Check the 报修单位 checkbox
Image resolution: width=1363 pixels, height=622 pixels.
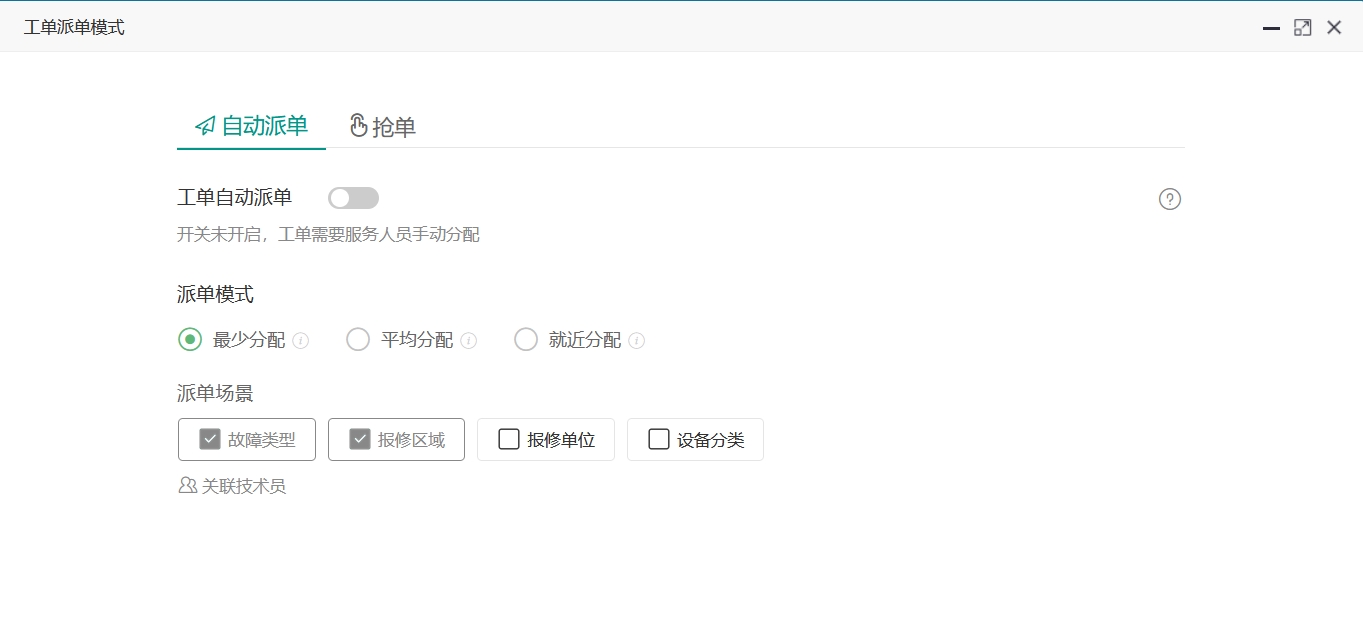[x=509, y=439]
